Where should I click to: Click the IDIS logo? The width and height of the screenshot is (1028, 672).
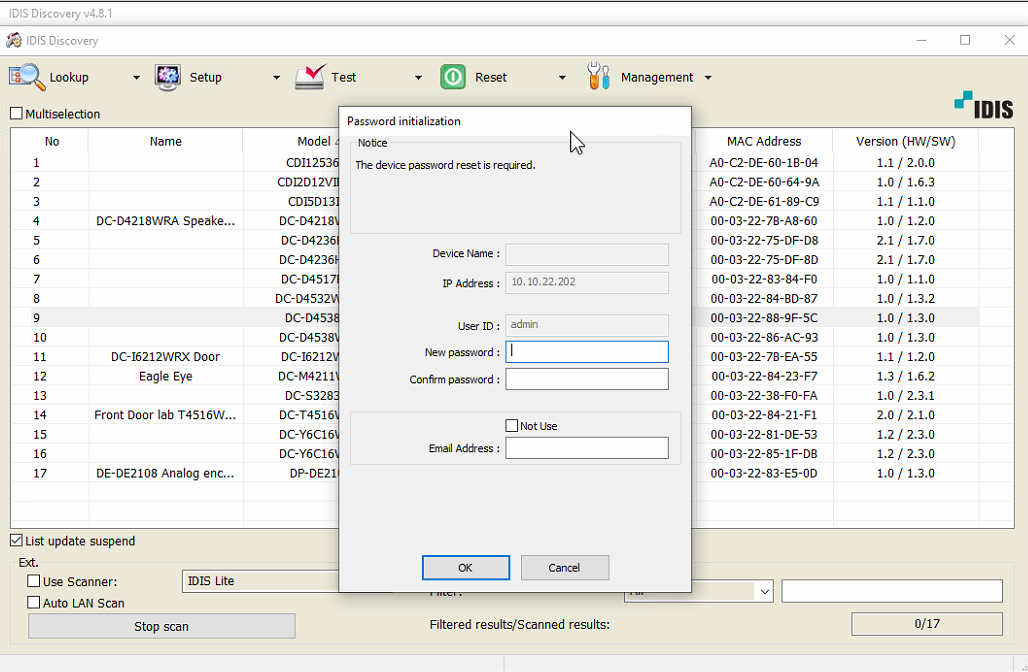[983, 105]
